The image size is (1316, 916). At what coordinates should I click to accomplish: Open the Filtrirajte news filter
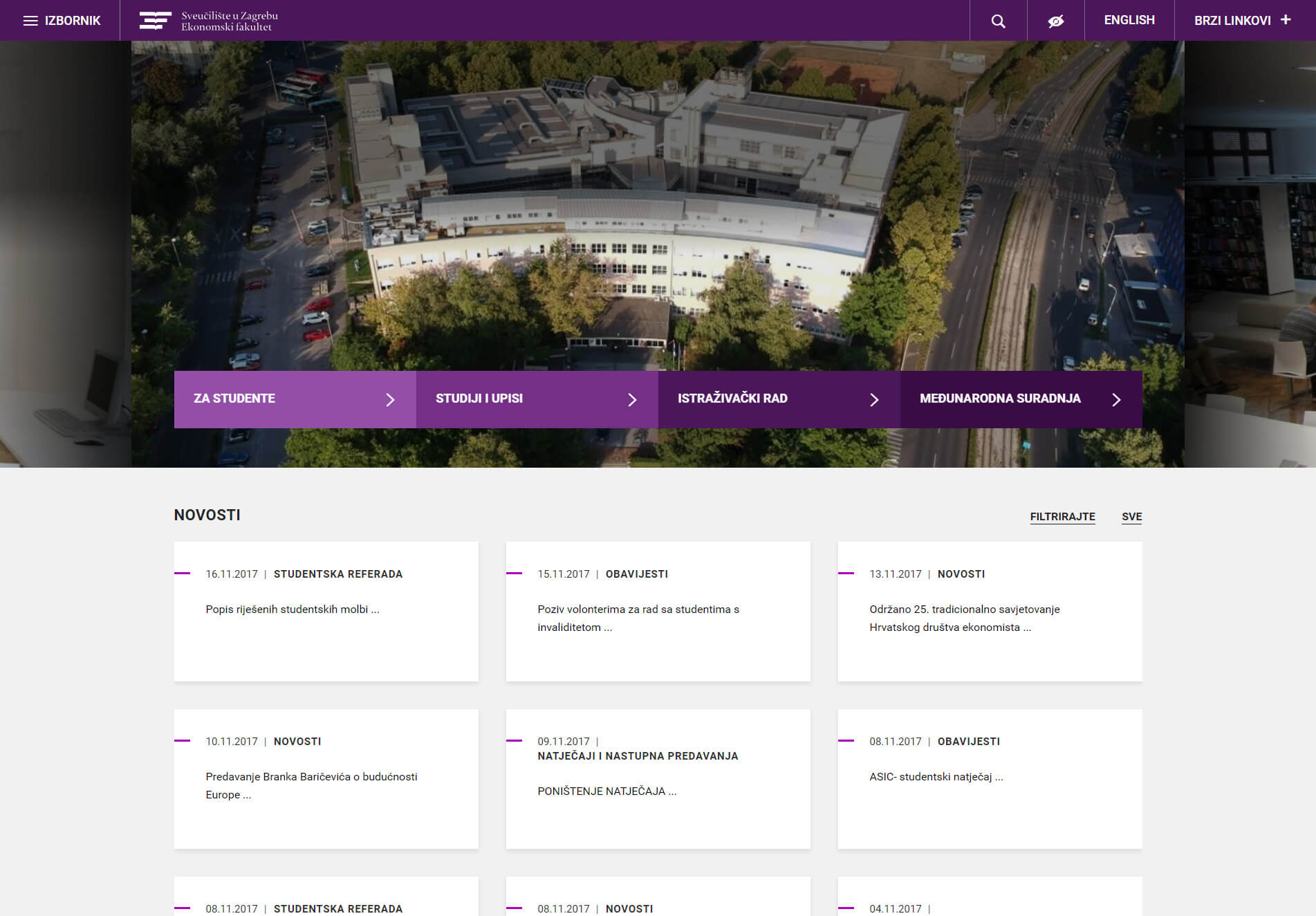coord(1062,517)
